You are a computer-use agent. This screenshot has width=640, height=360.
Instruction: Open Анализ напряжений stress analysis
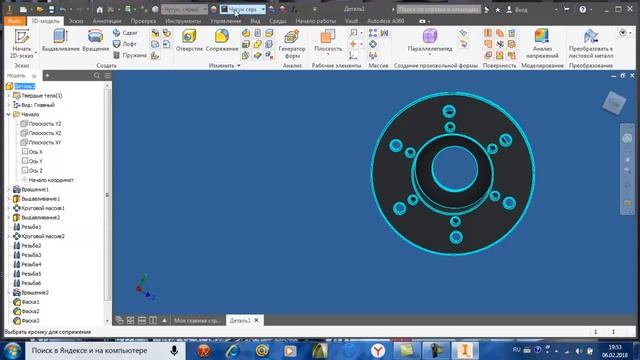(x=542, y=44)
